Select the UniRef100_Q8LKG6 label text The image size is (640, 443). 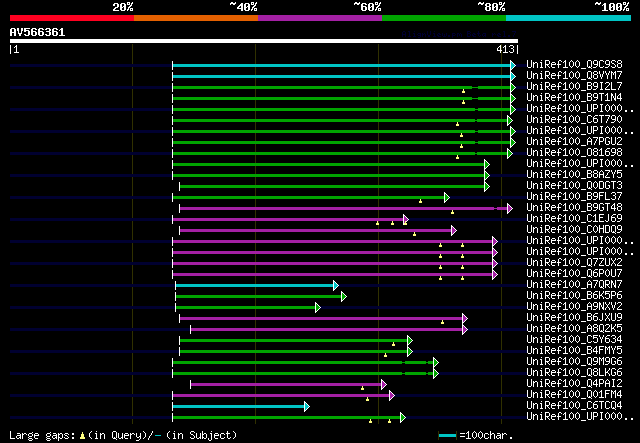coord(574,373)
